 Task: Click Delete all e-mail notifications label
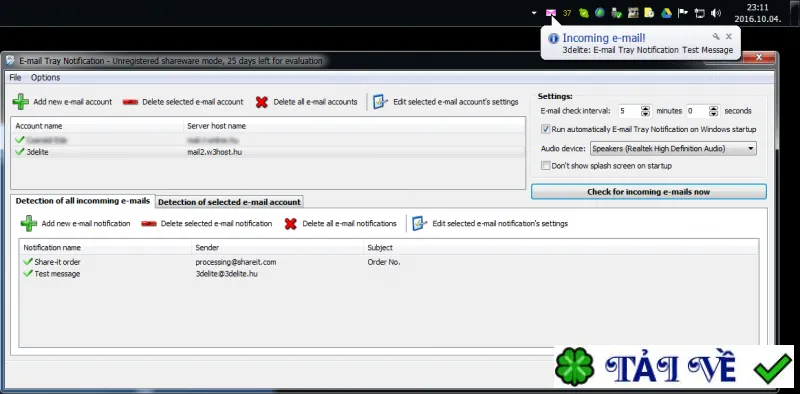click(349, 224)
